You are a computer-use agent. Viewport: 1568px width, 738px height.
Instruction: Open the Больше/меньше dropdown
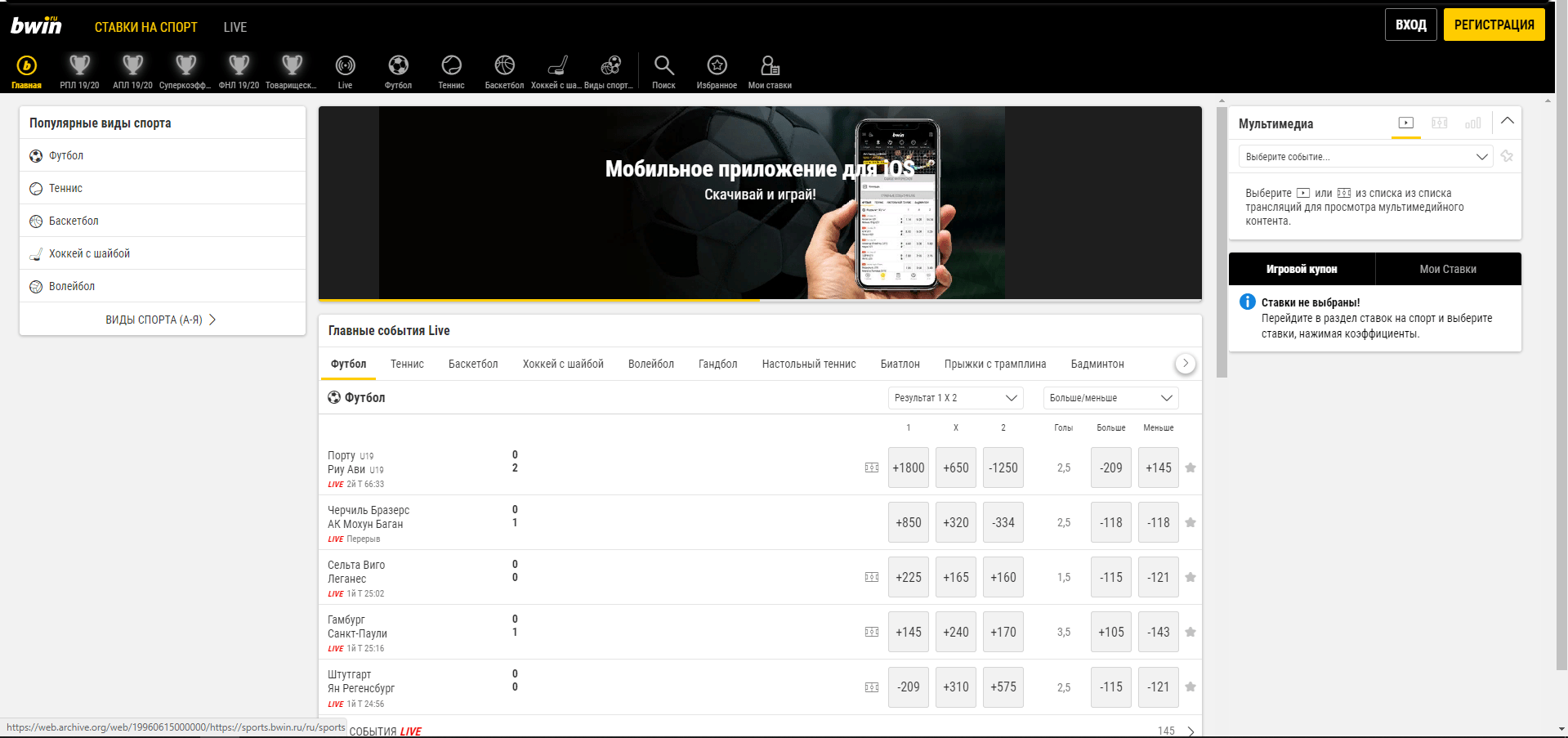(1110, 398)
